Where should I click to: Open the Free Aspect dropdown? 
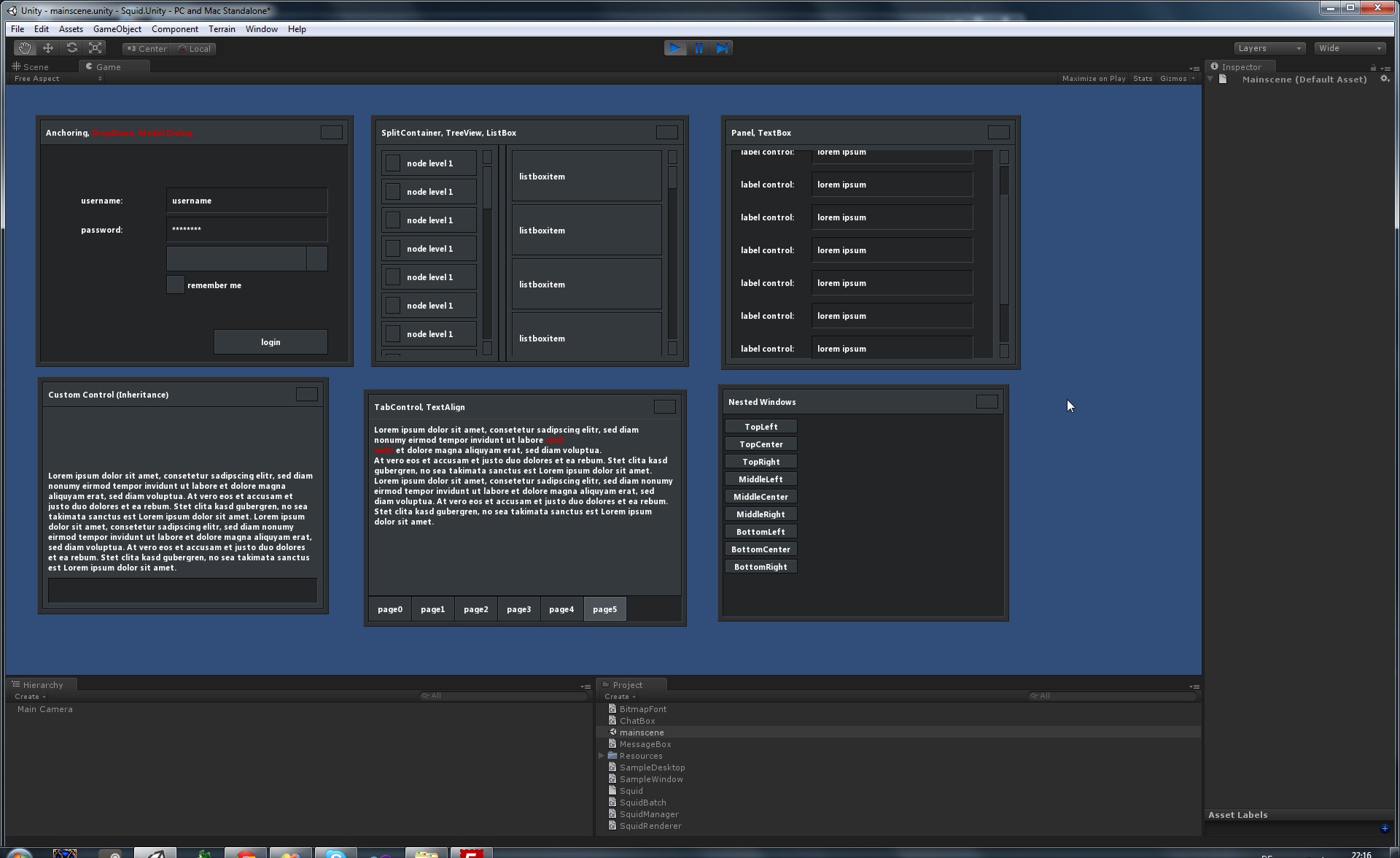point(55,78)
